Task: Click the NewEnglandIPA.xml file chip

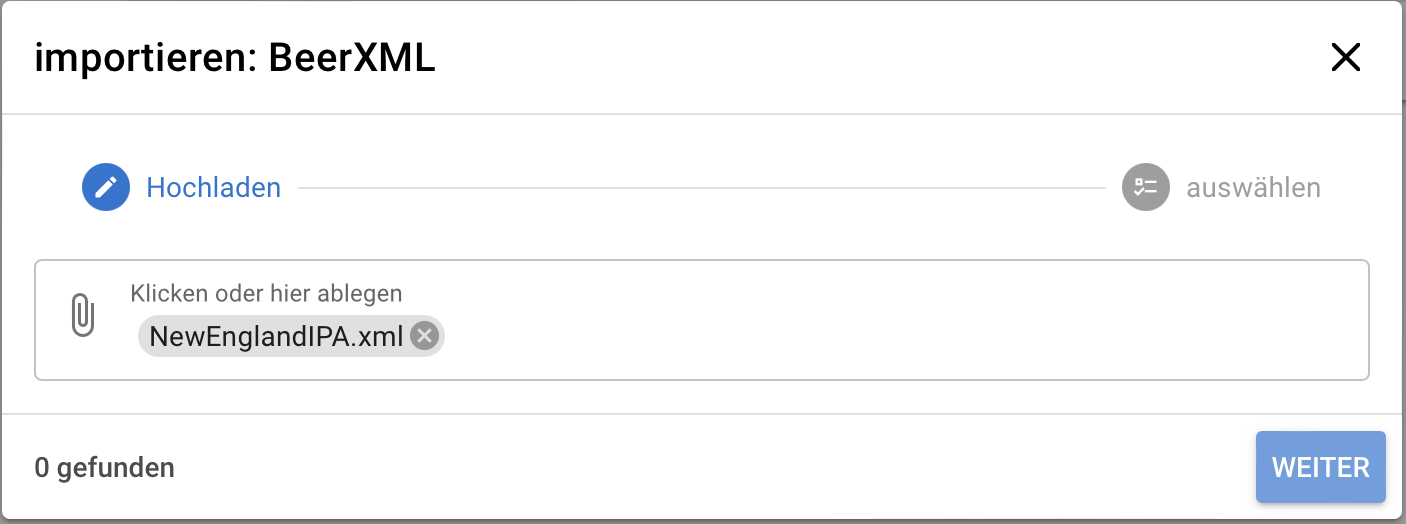Action: [x=276, y=336]
